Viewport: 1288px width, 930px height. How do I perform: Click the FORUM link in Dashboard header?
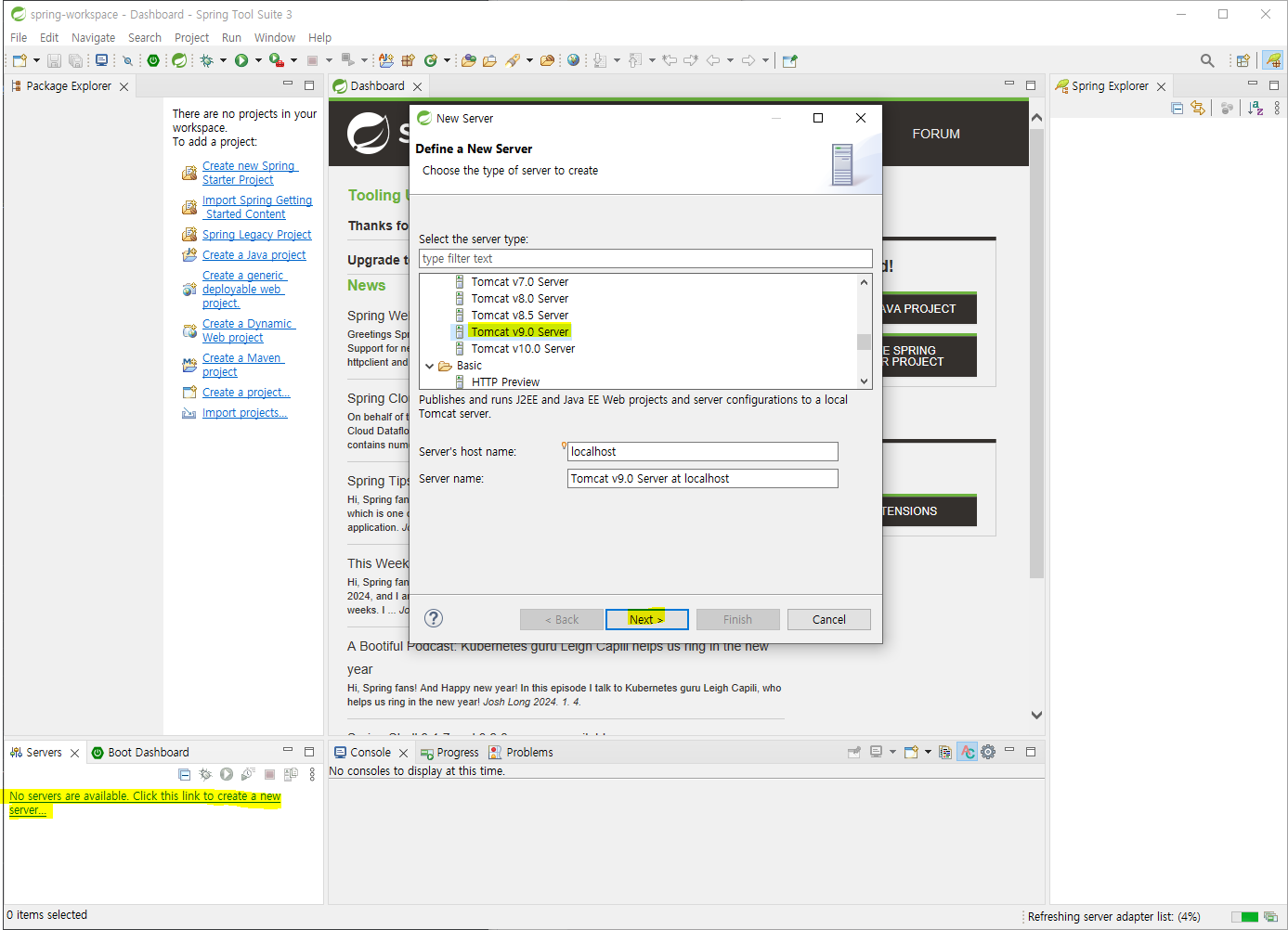936,134
